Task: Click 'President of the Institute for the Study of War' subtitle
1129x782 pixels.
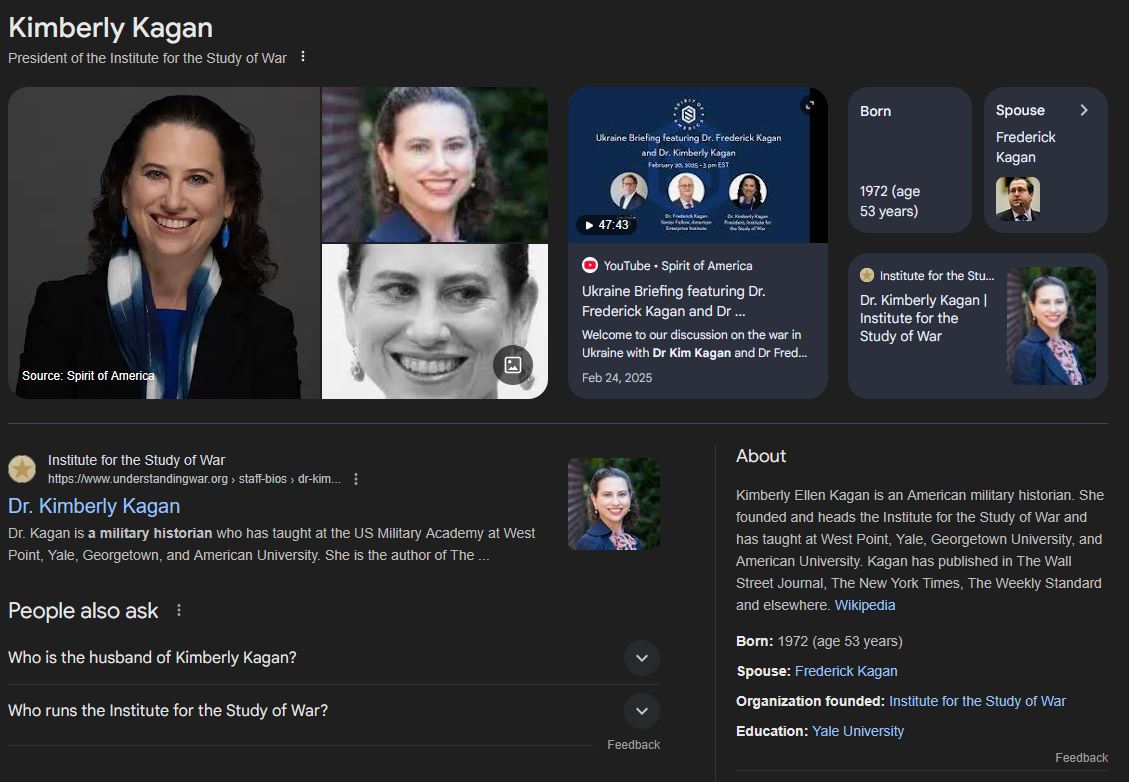Action: point(148,58)
